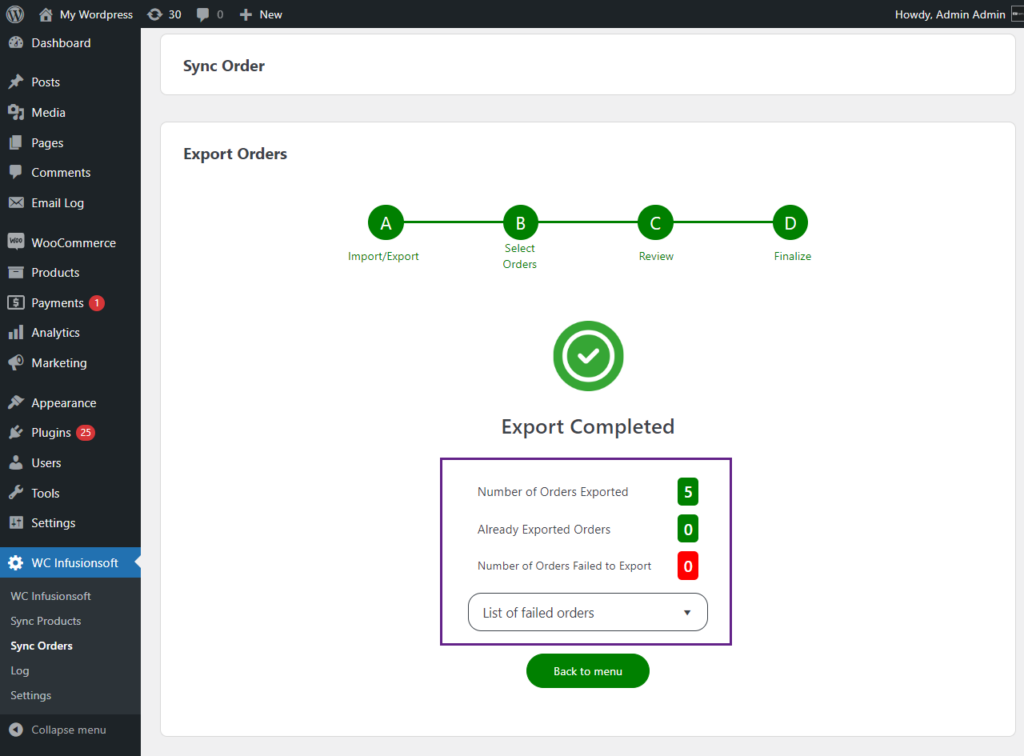The width and height of the screenshot is (1024, 756).
Task: Click the Media icon in sidebar
Action: coord(16,112)
